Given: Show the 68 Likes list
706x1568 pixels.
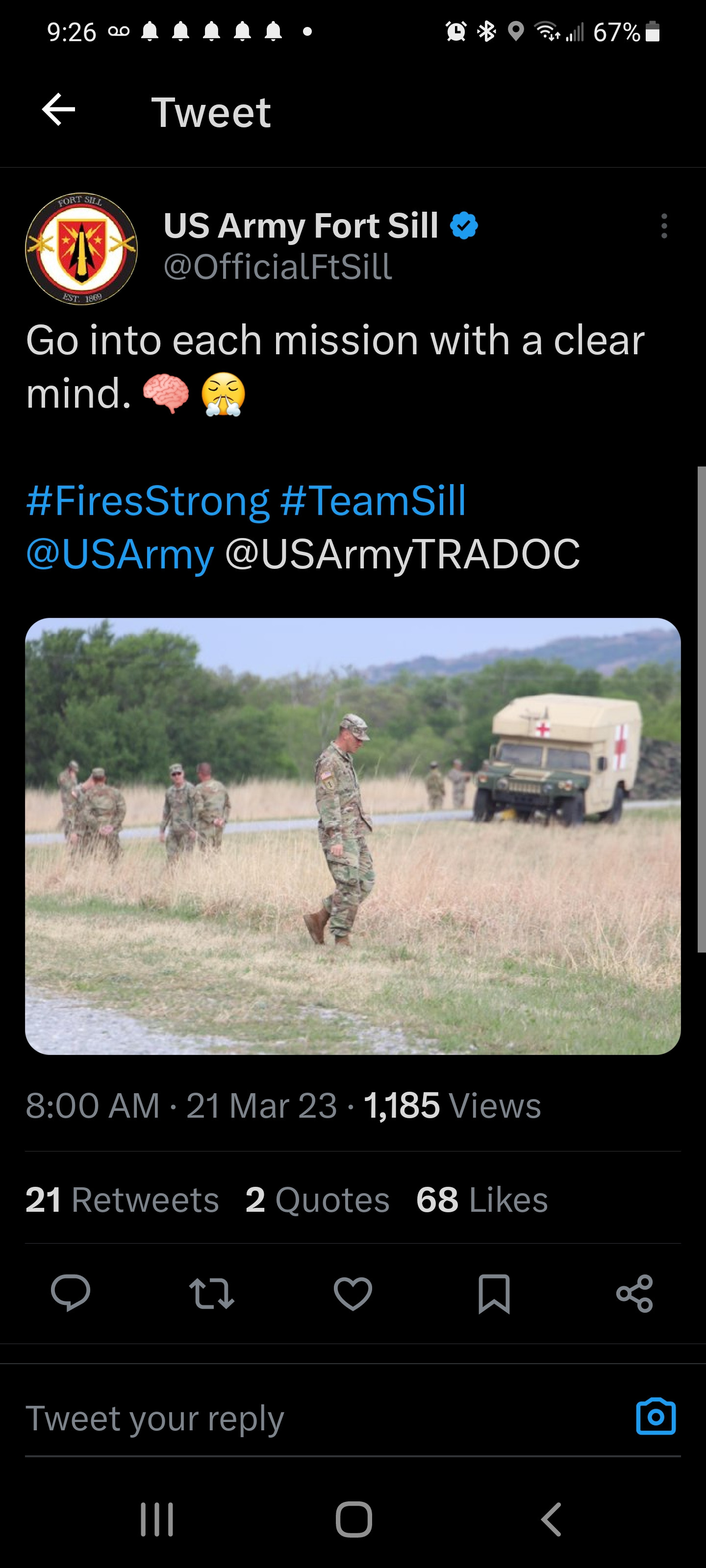Looking at the screenshot, I should pyautogui.click(x=482, y=1200).
